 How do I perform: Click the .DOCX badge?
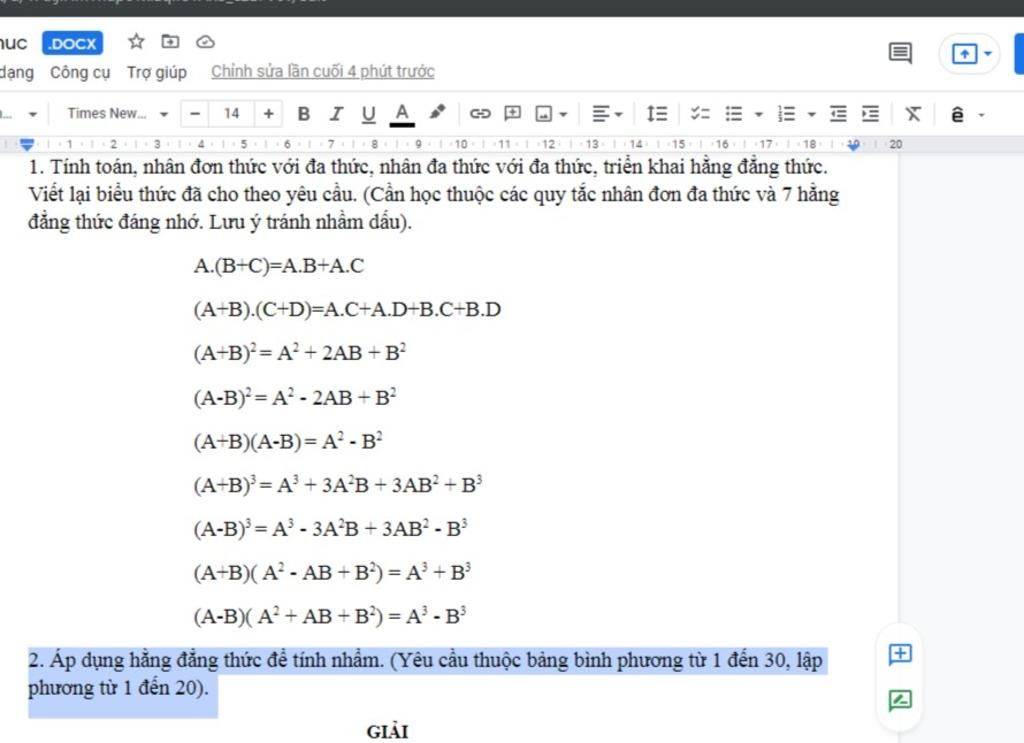(72, 43)
